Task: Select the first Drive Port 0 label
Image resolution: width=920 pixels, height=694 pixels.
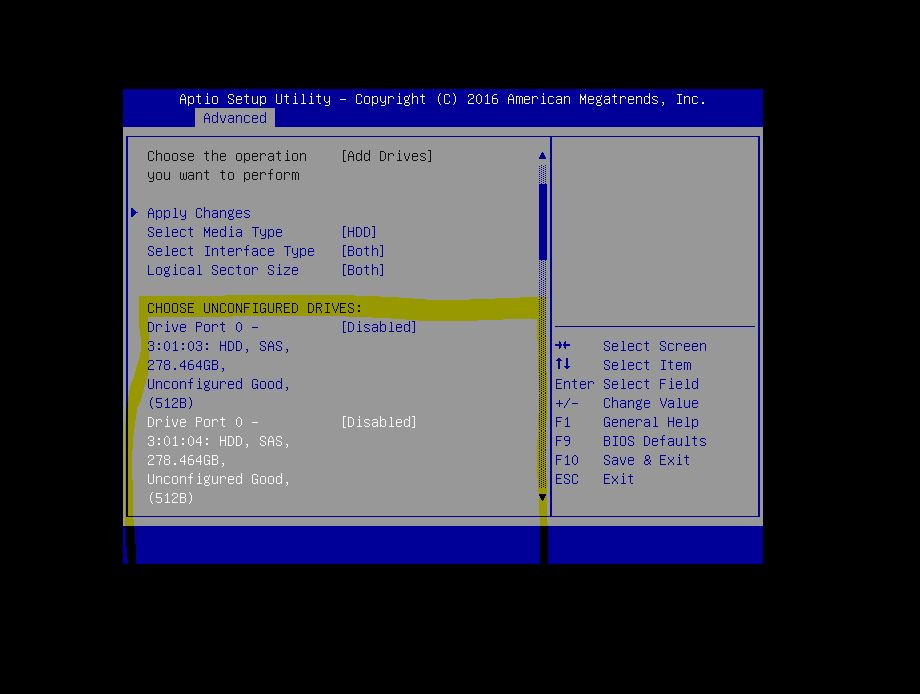Action: (202, 327)
